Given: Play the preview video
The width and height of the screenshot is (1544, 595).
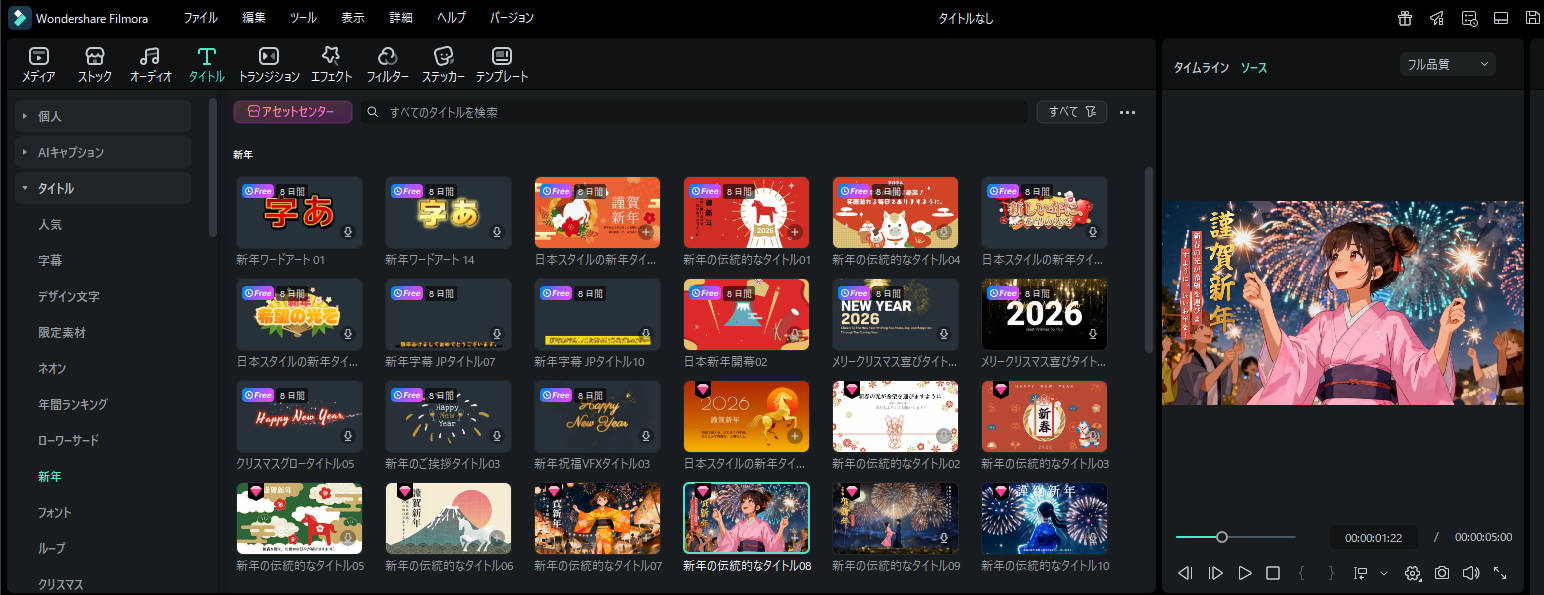Looking at the screenshot, I should click(1244, 573).
